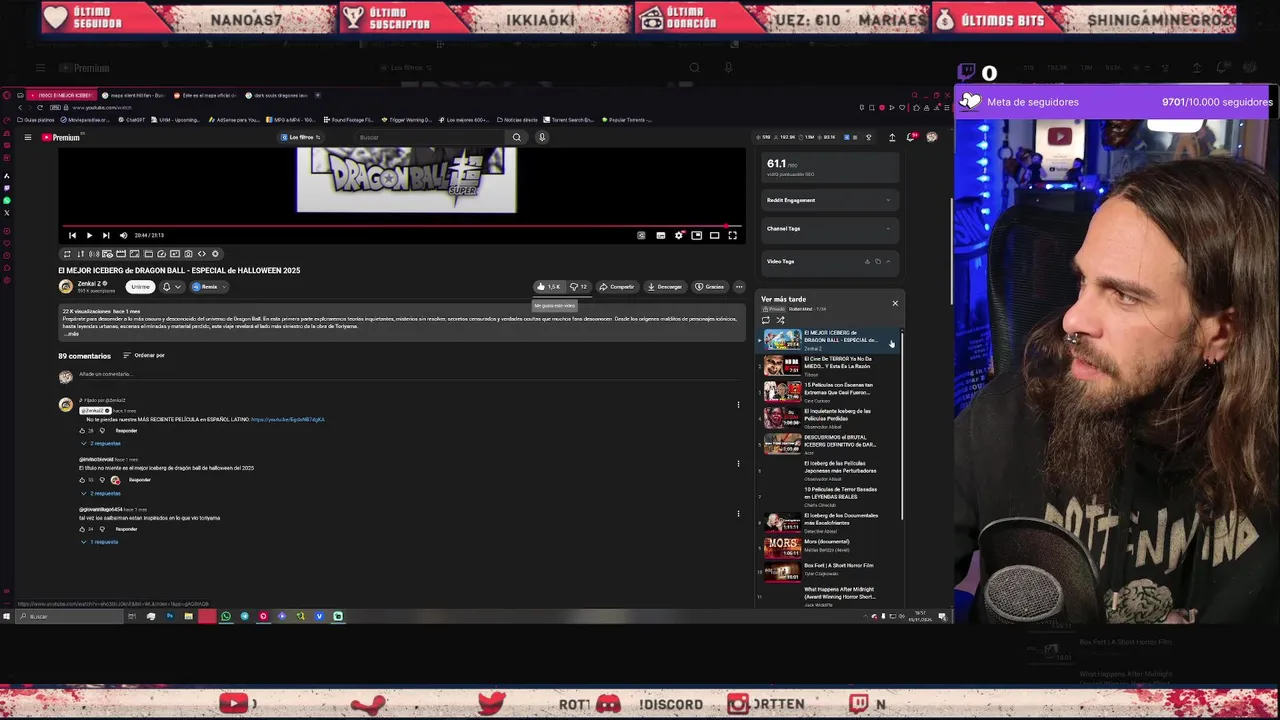
Task: Start voice search microphone
Action: (x=542, y=137)
